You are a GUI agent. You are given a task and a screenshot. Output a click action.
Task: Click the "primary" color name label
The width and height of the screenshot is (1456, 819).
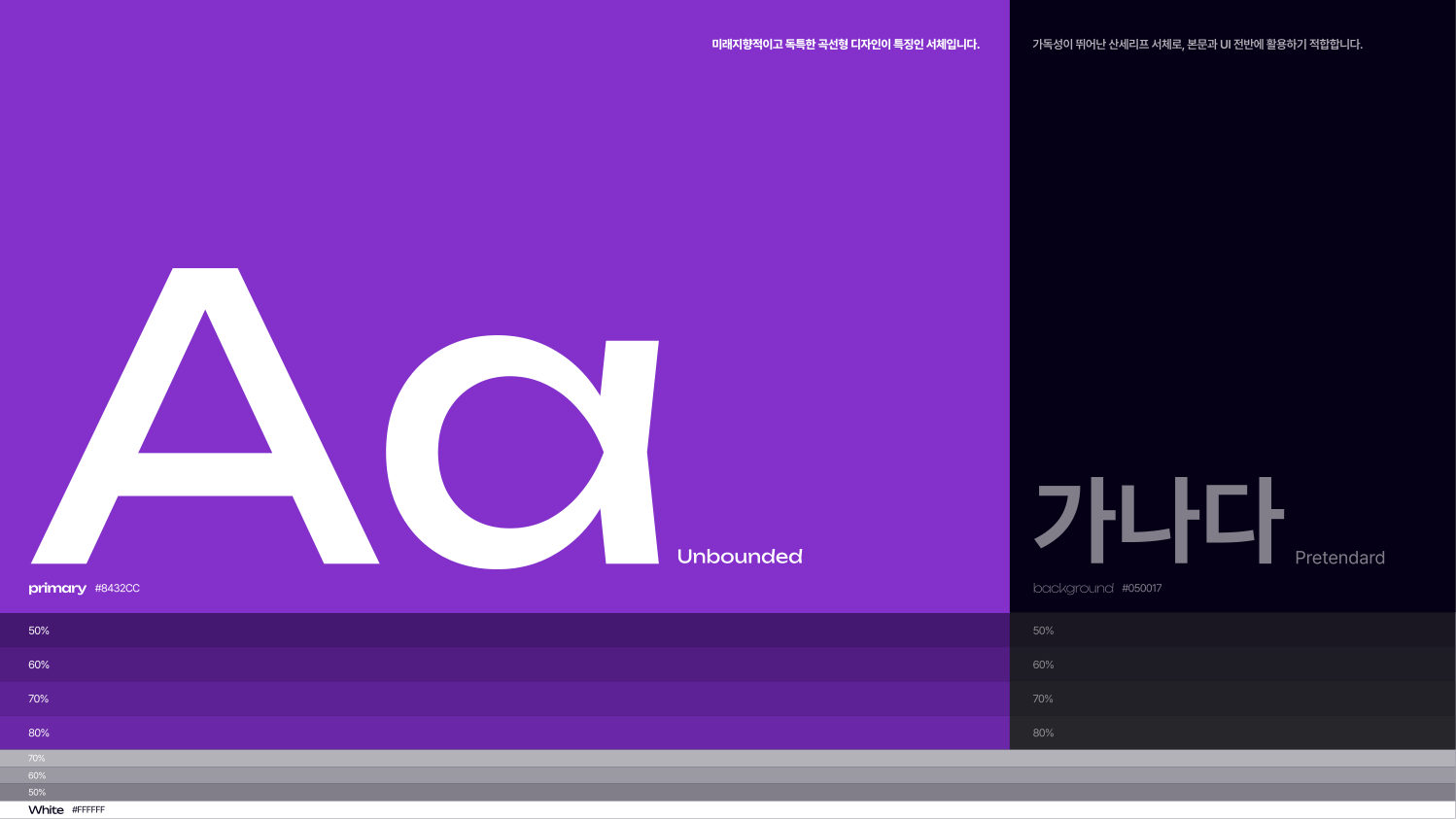coord(57,589)
